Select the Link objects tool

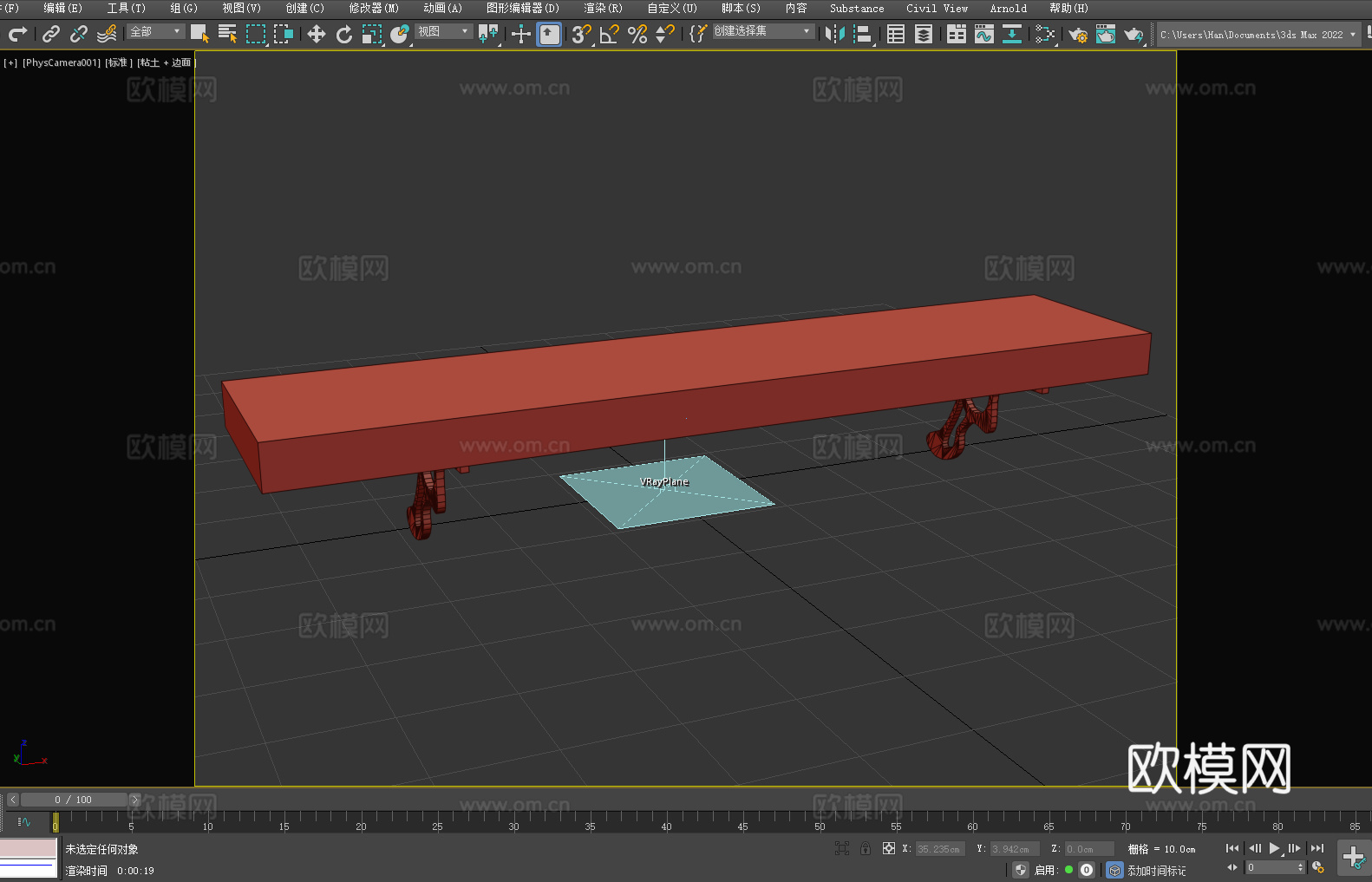point(51,34)
